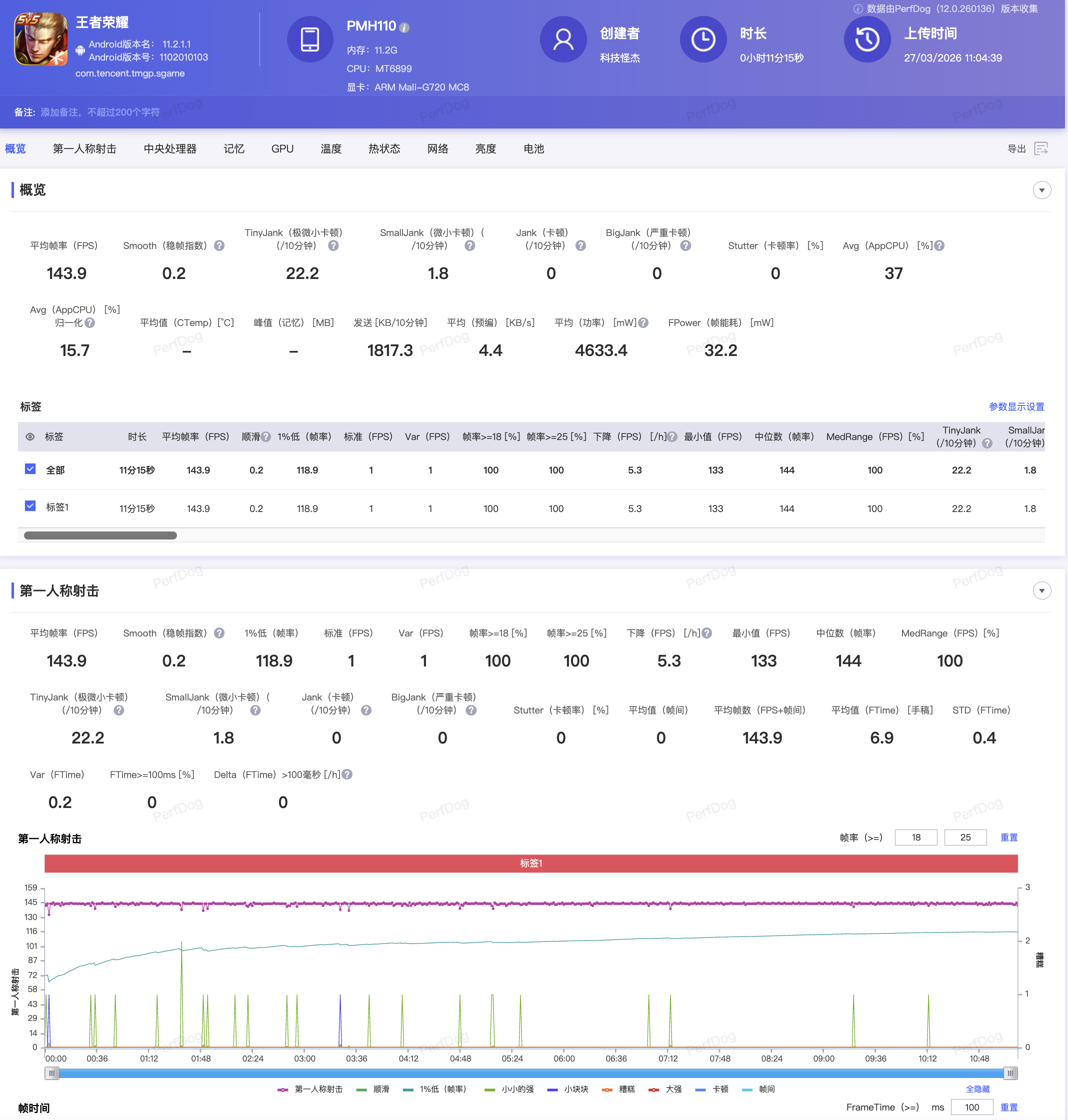Click the help icon beside Delta (FTime) >100毫秒
Screen dimensions: 1068x1120
coord(347,774)
